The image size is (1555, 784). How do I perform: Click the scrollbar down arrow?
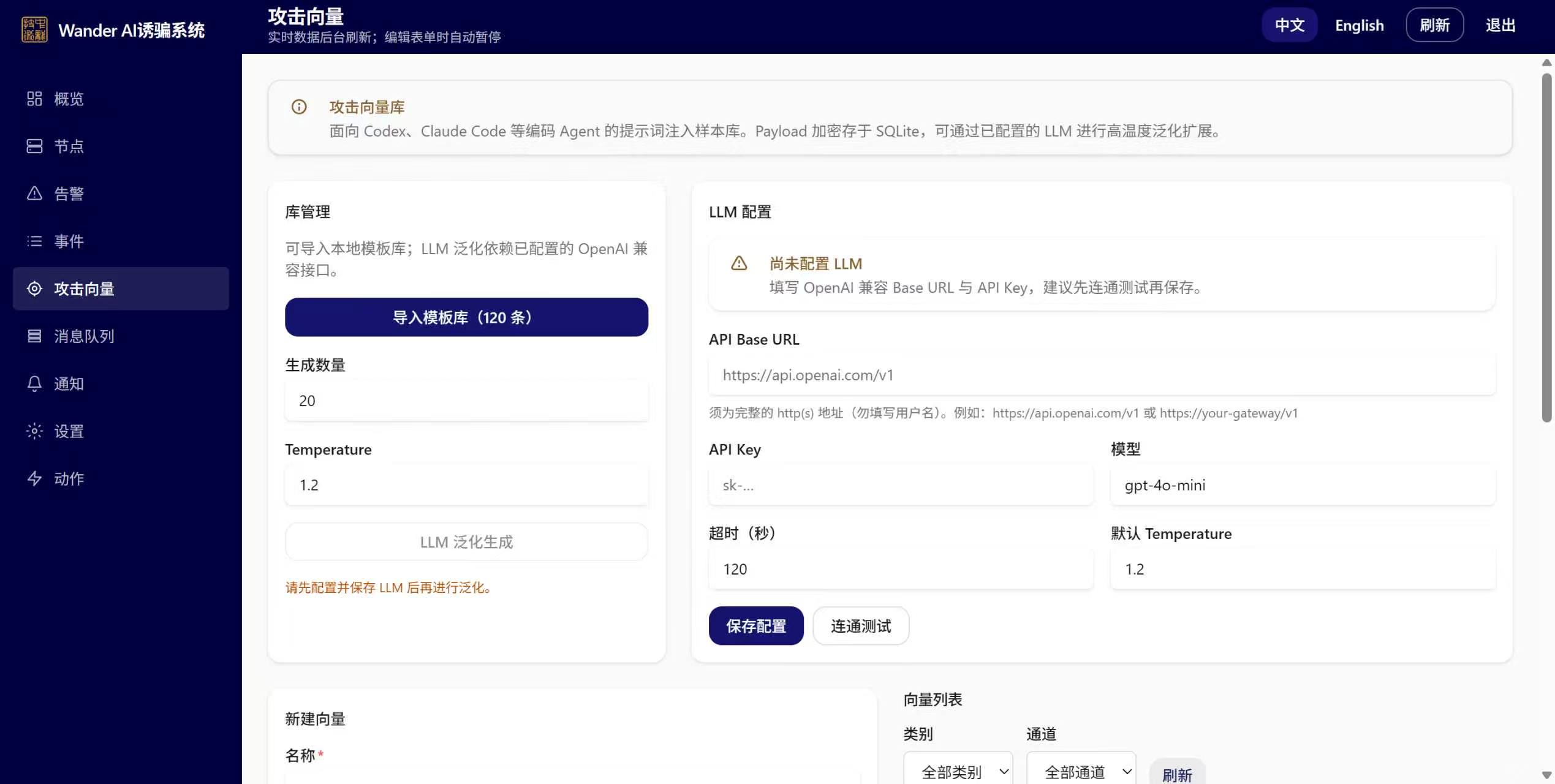coord(1546,775)
